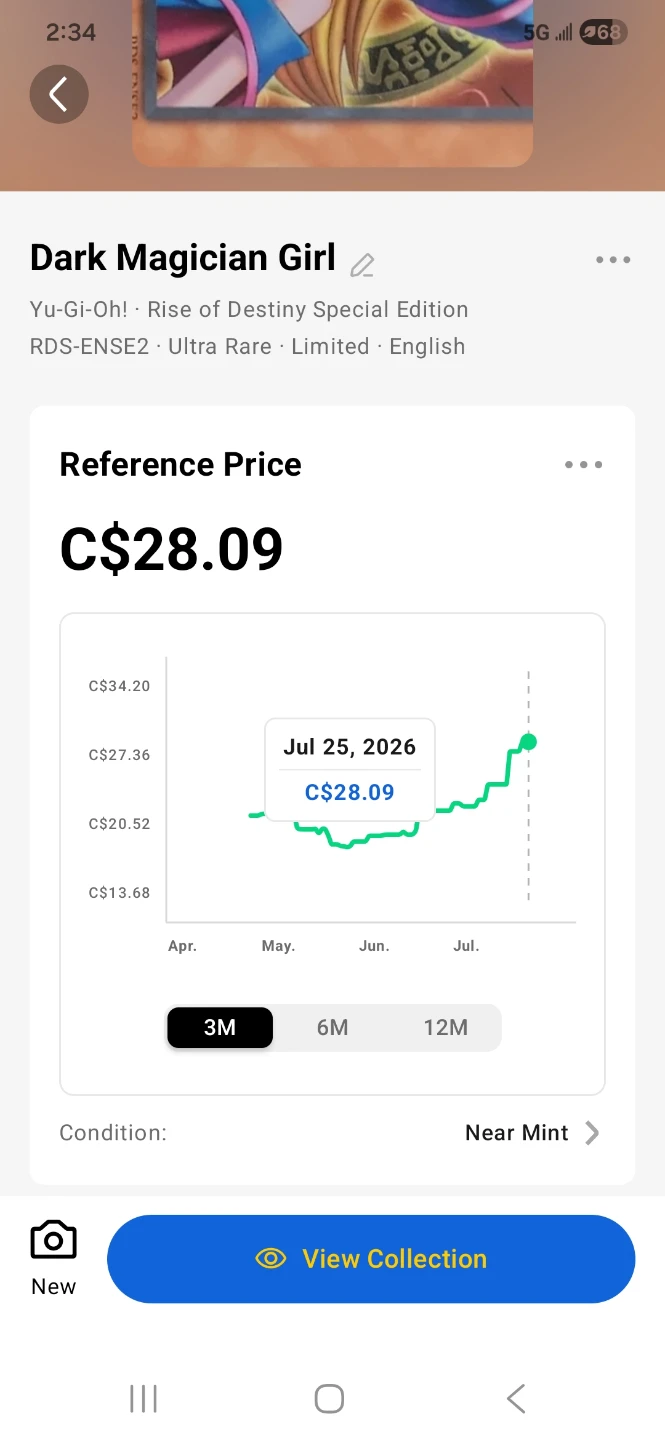Viewport: 665px width, 1440px height.
Task: Edit card name with pencil icon
Action: coord(362,265)
